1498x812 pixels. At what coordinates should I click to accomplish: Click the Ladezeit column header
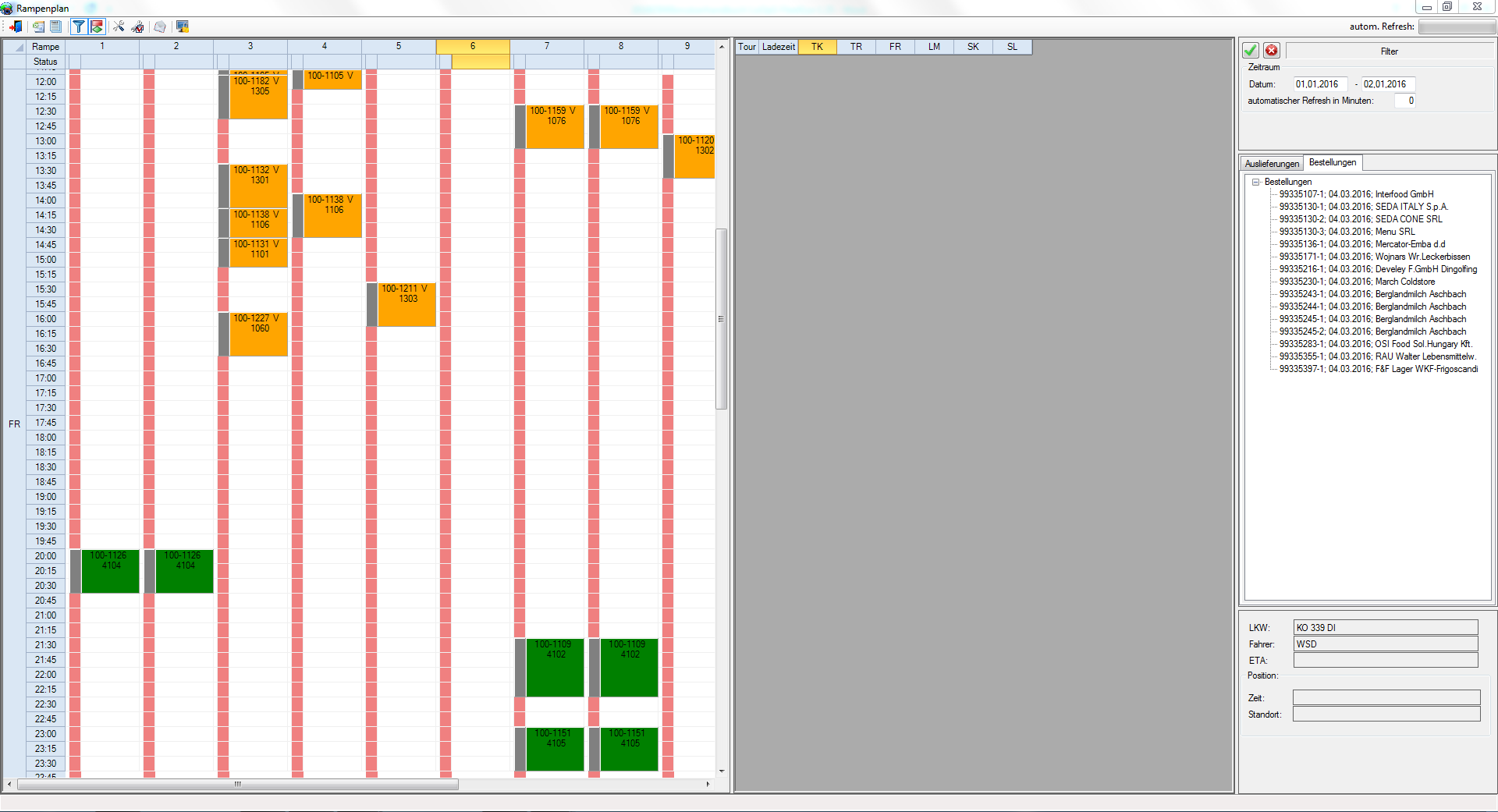pos(778,47)
